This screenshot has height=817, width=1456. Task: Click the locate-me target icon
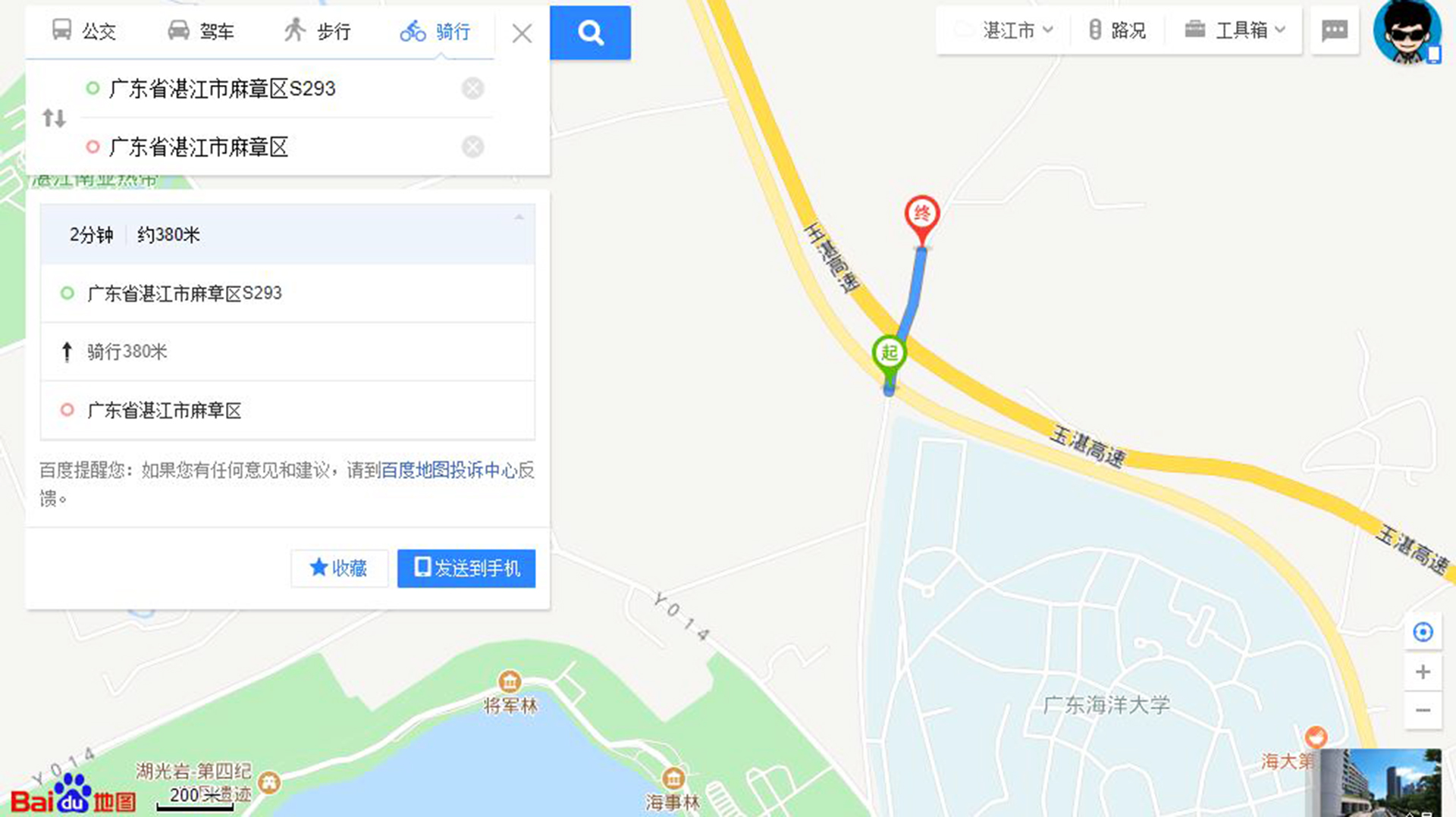pos(1423,632)
